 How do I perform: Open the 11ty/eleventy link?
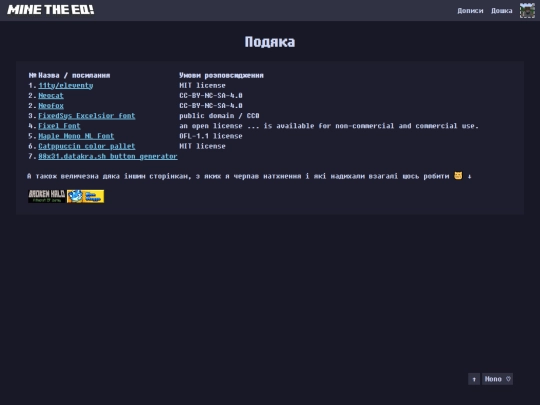(66, 85)
